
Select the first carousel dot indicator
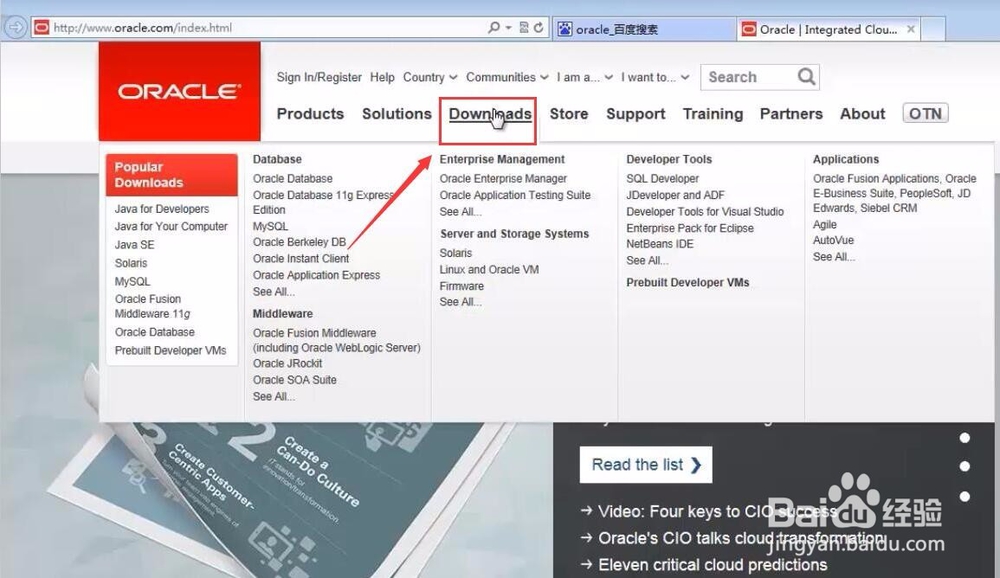tap(964, 438)
